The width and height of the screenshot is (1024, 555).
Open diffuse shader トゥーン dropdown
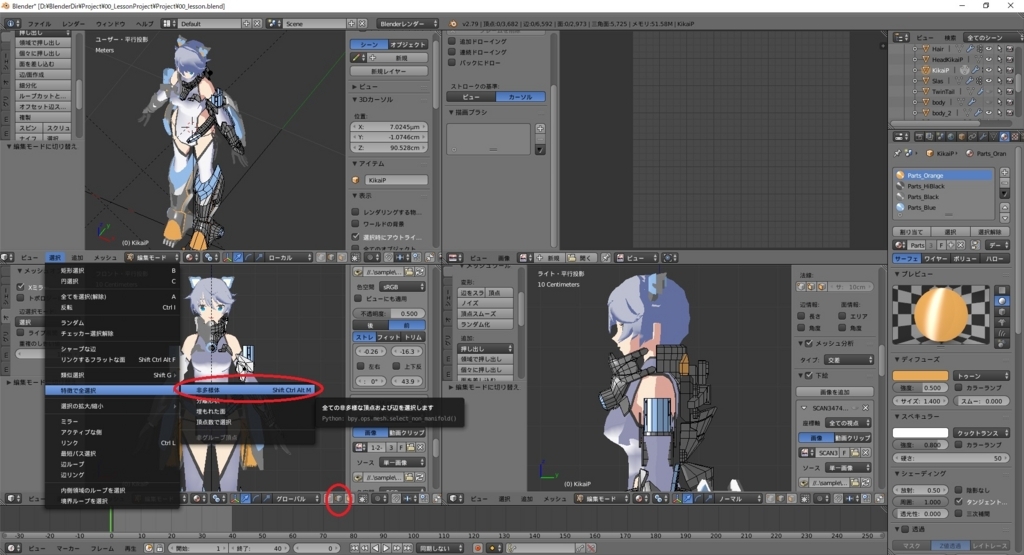[981, 375]
